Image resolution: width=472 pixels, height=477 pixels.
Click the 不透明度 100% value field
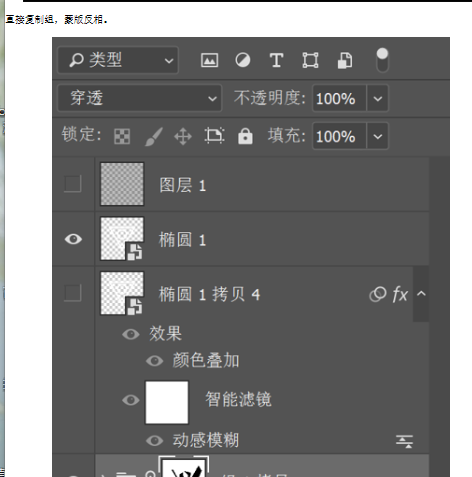click(339, 98)
